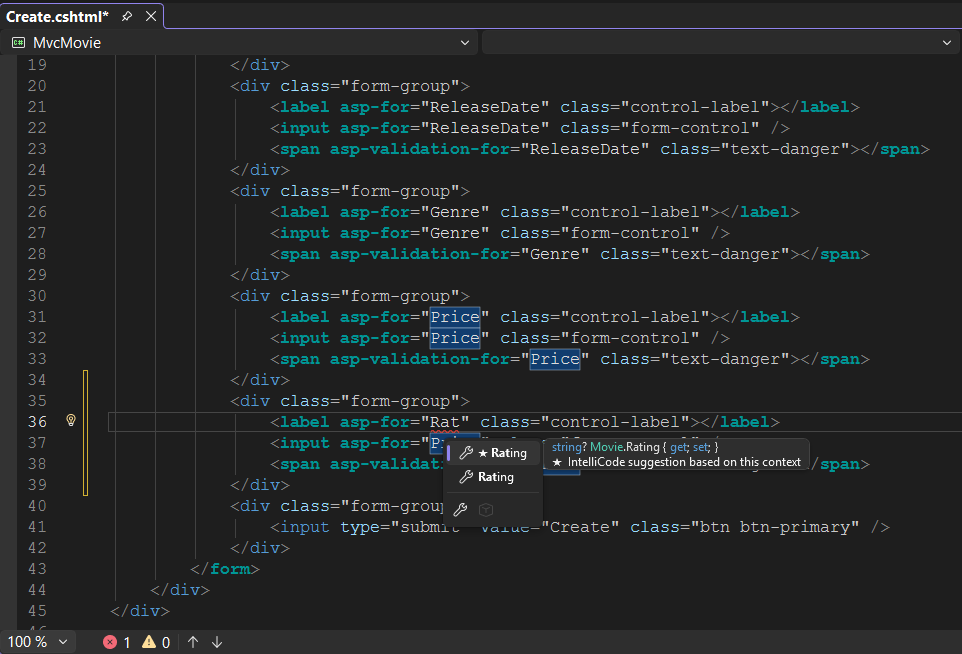962x654 pixels.
Task: Click highlighted "Price" in input on line 32
Action: pyautogui.click(x=455, y=338)
